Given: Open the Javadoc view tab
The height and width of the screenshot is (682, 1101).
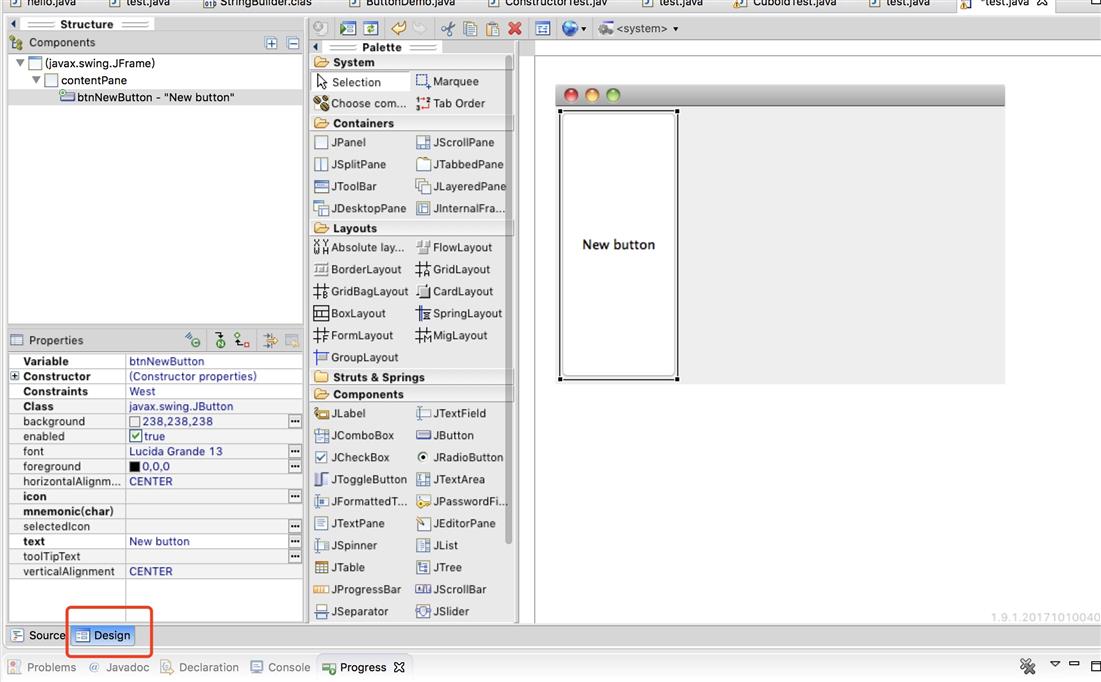Looking at the screenshot, I should 119,667.
